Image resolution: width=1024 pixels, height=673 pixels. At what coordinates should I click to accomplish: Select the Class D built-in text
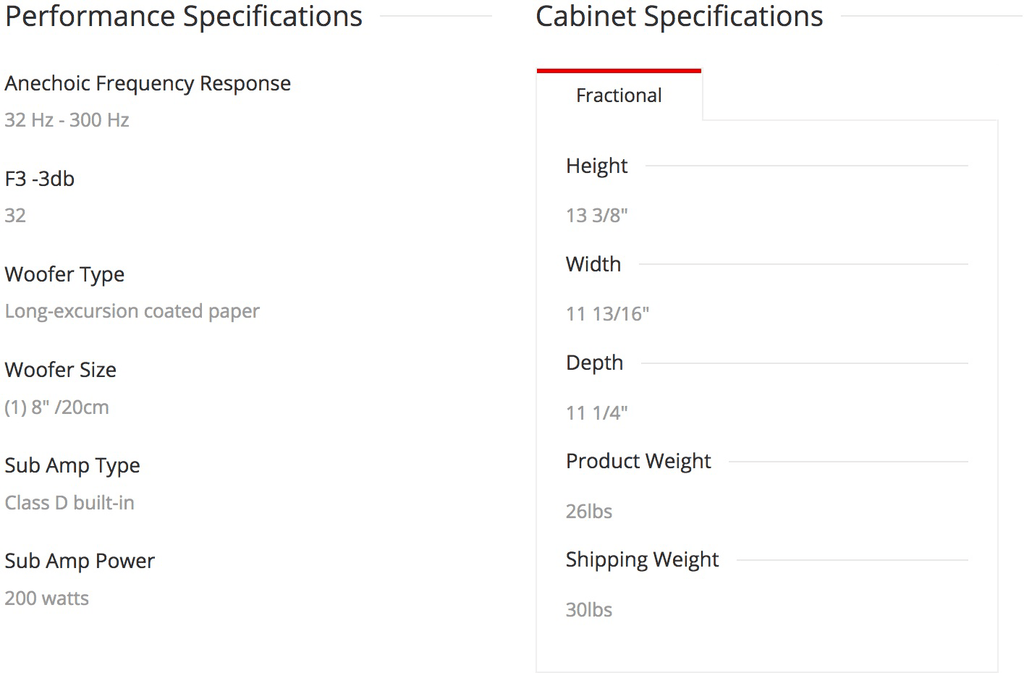[x=69, y=503]
